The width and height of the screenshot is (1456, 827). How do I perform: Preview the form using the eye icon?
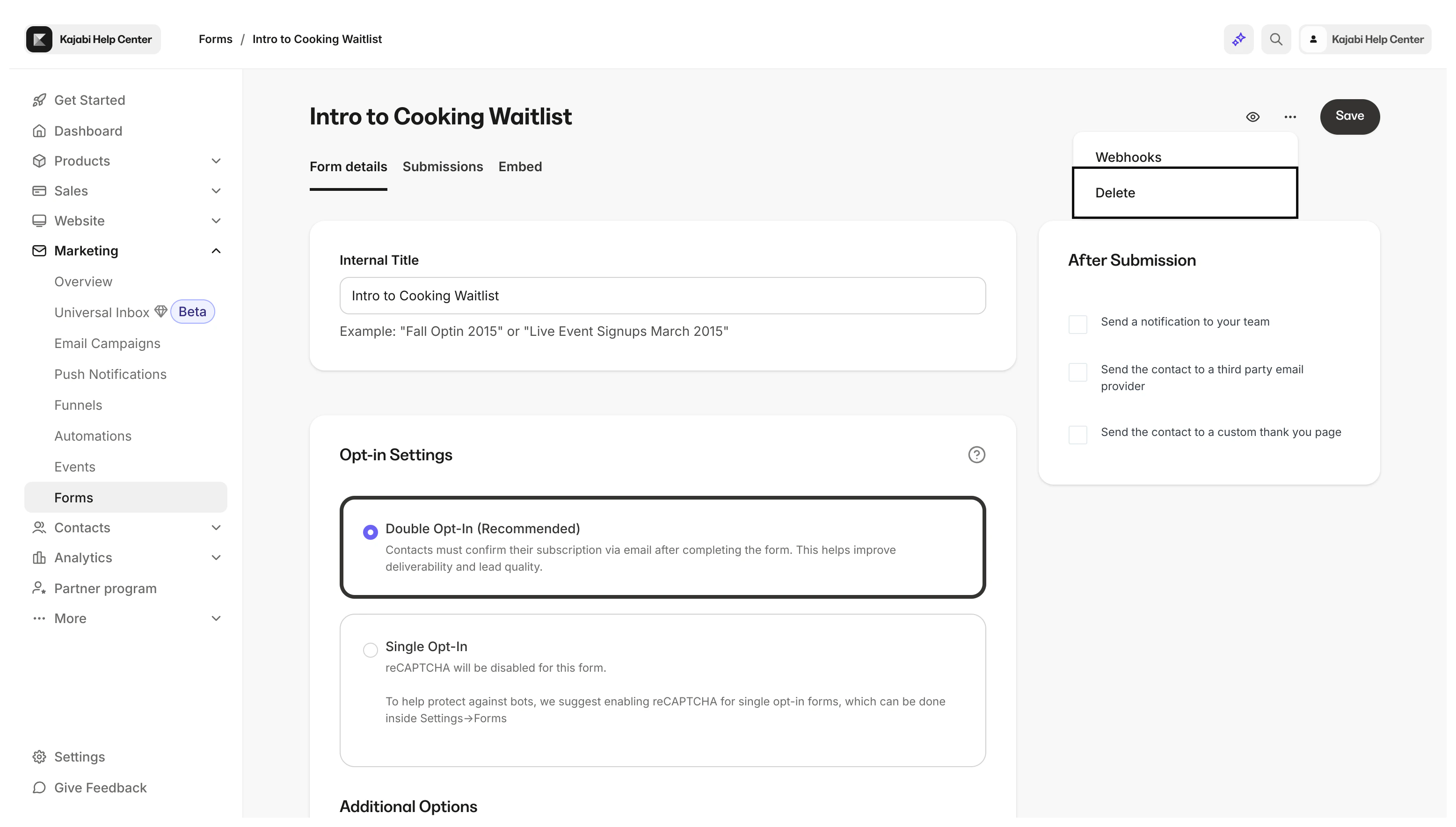click(1253, 116)
